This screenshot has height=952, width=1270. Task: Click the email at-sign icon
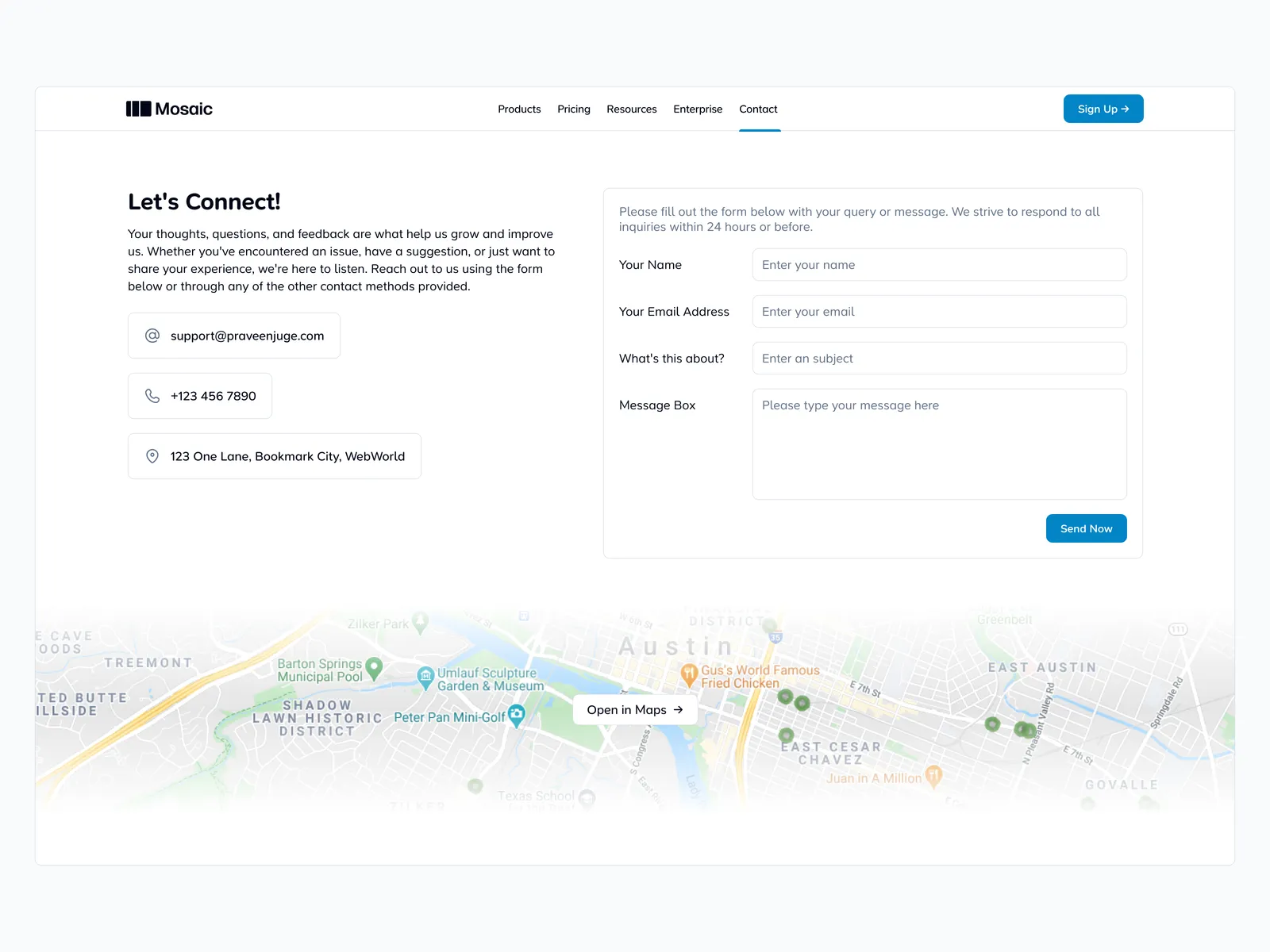(x=152, y=336)
